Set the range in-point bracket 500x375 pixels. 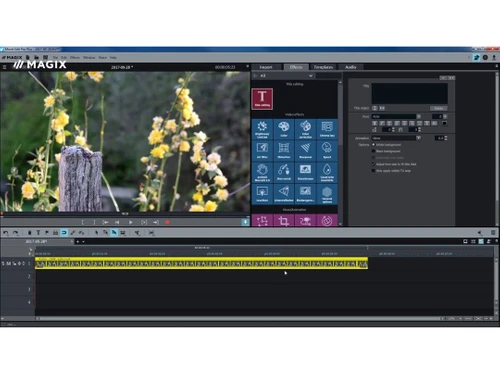pos(83,222)
